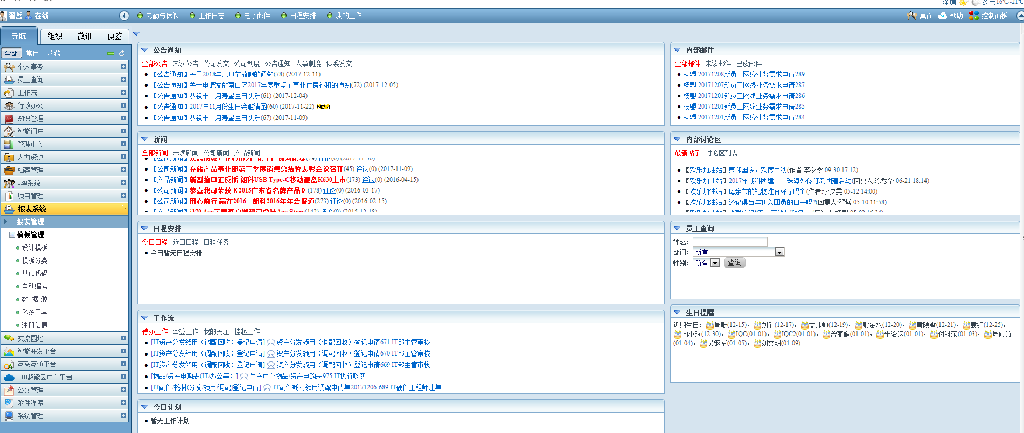Collapse the 工作流 panel

click(144, 318)
